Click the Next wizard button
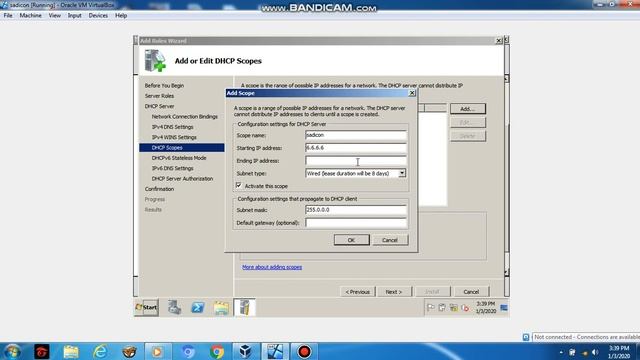The height and width of the screenshot is (360, 640). pyautogui.click(x=394, y=292)
